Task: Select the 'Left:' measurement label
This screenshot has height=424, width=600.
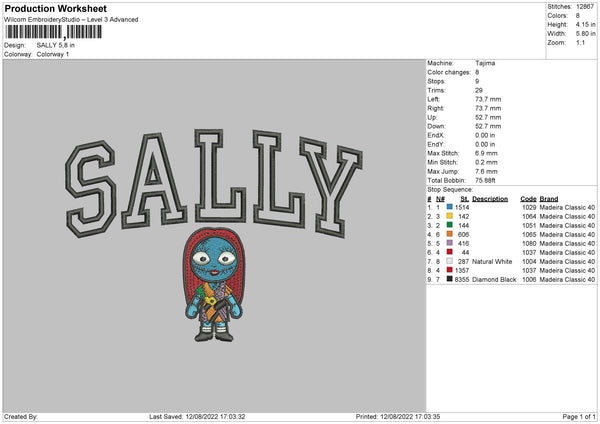Action: (433, 99)
